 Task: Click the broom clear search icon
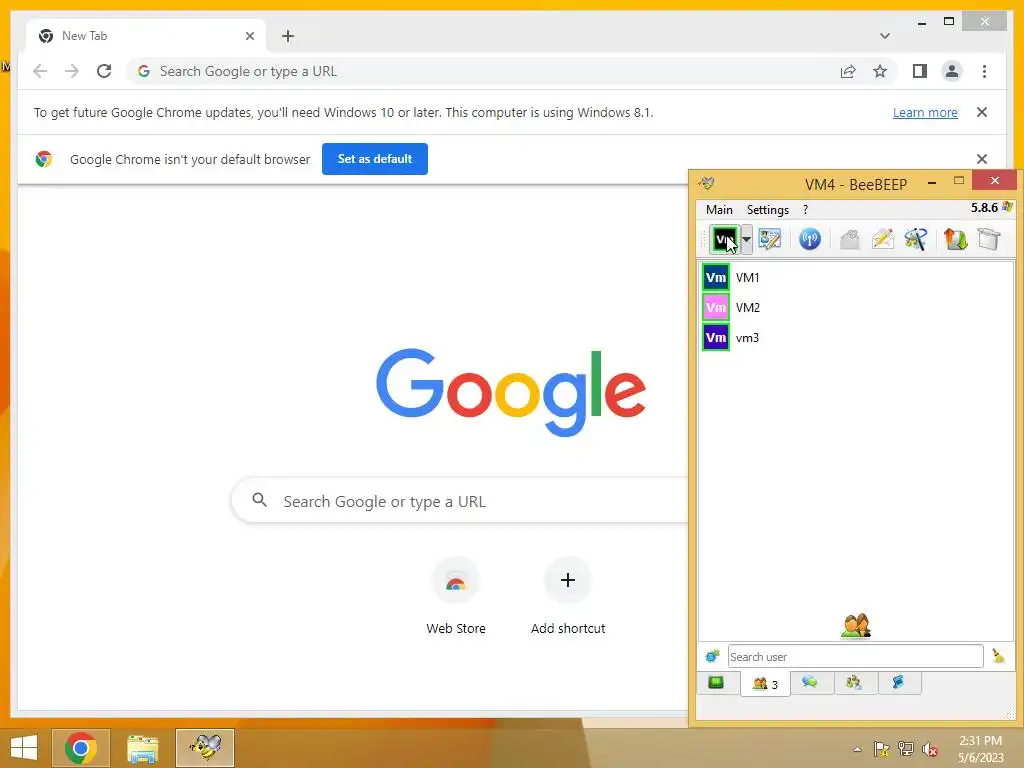tap(998, 656)
